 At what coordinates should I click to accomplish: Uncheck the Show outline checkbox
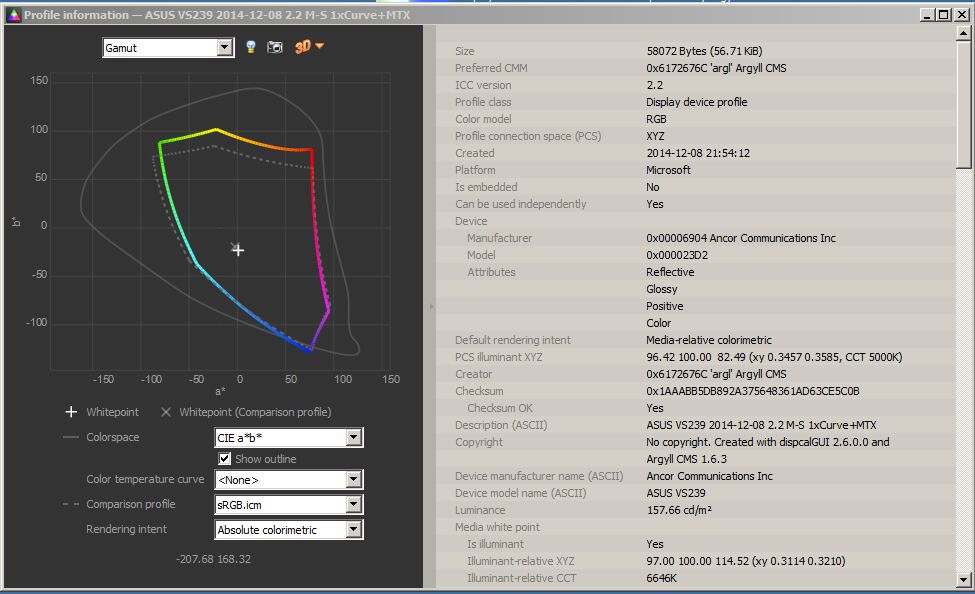tap(225, 459)
